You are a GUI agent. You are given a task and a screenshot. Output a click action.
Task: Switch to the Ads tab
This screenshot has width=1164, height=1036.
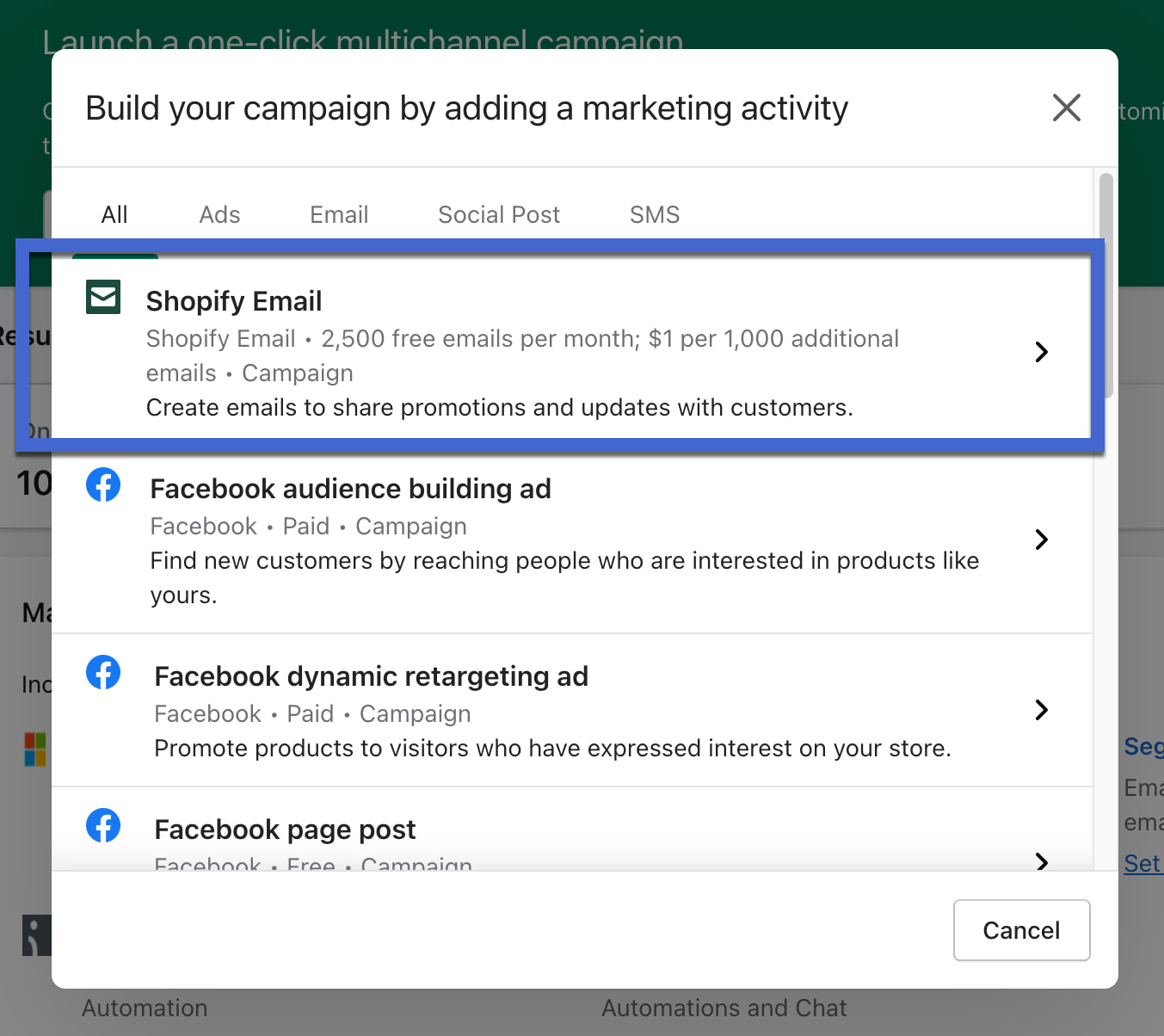tap(219, 215)
